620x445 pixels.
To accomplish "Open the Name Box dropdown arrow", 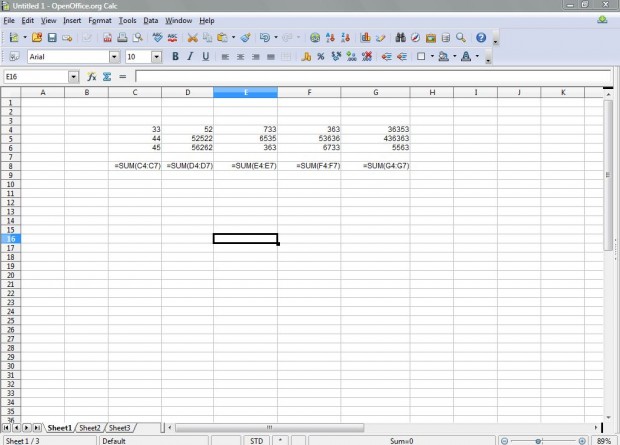I will tap(74, 77).
